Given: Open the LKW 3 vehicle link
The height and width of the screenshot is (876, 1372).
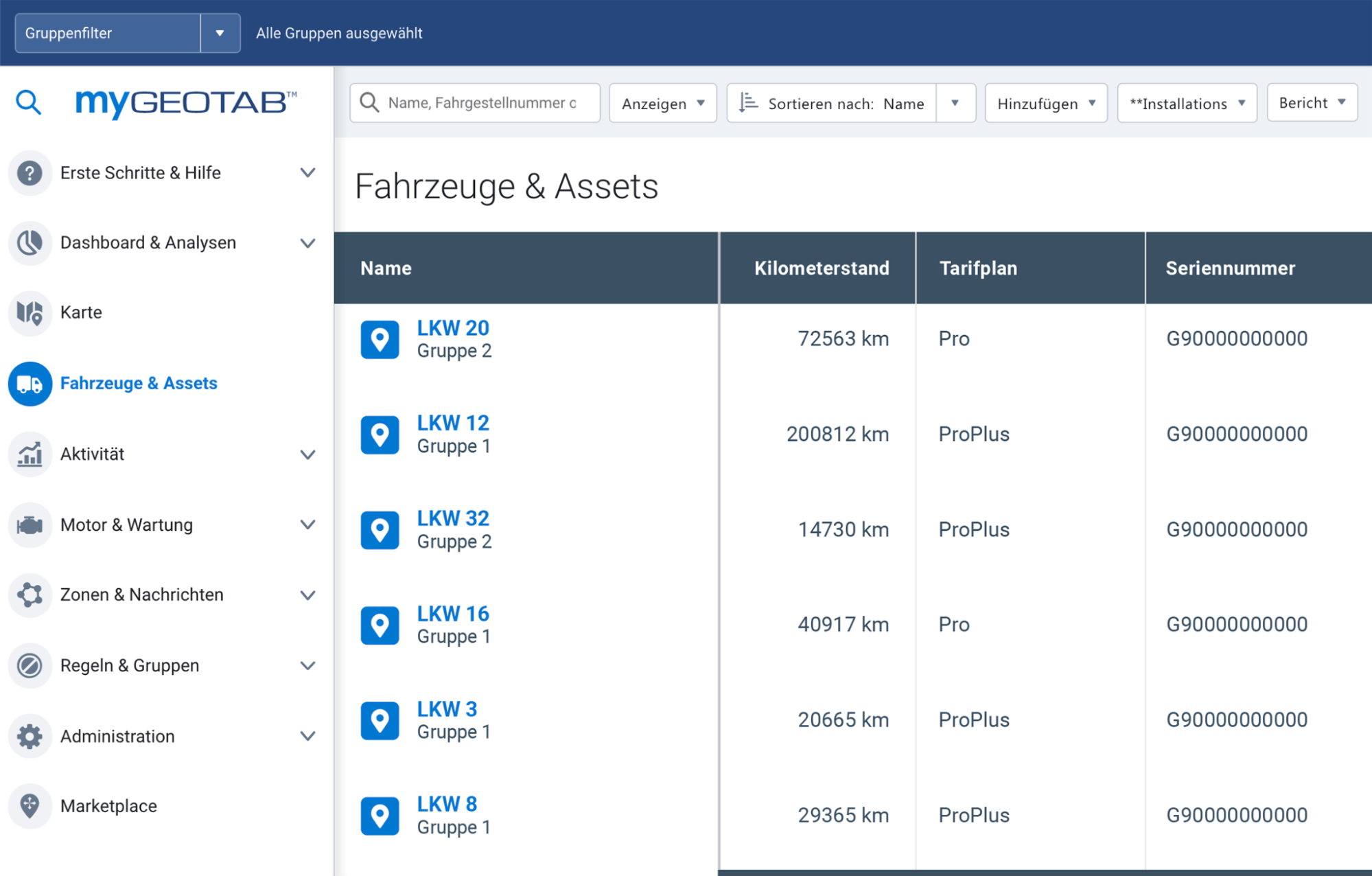Looking at the screenshot, I should click(x=447, y=708).
